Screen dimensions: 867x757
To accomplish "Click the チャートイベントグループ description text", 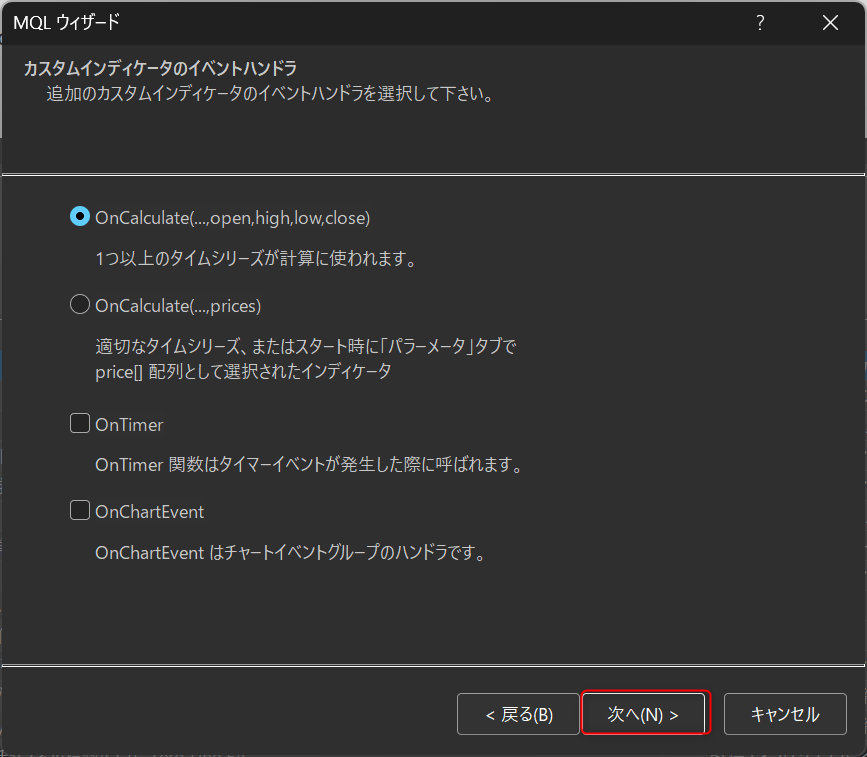I will point(290,552).
